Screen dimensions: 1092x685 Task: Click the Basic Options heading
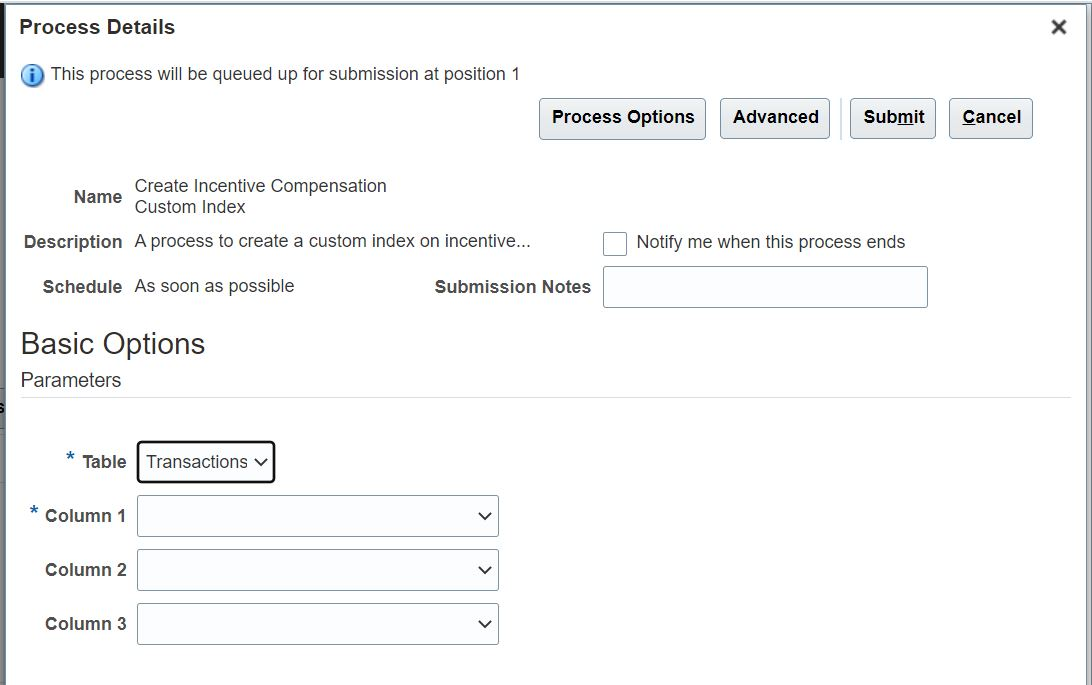pyautogui.click(x=113, y=344)
